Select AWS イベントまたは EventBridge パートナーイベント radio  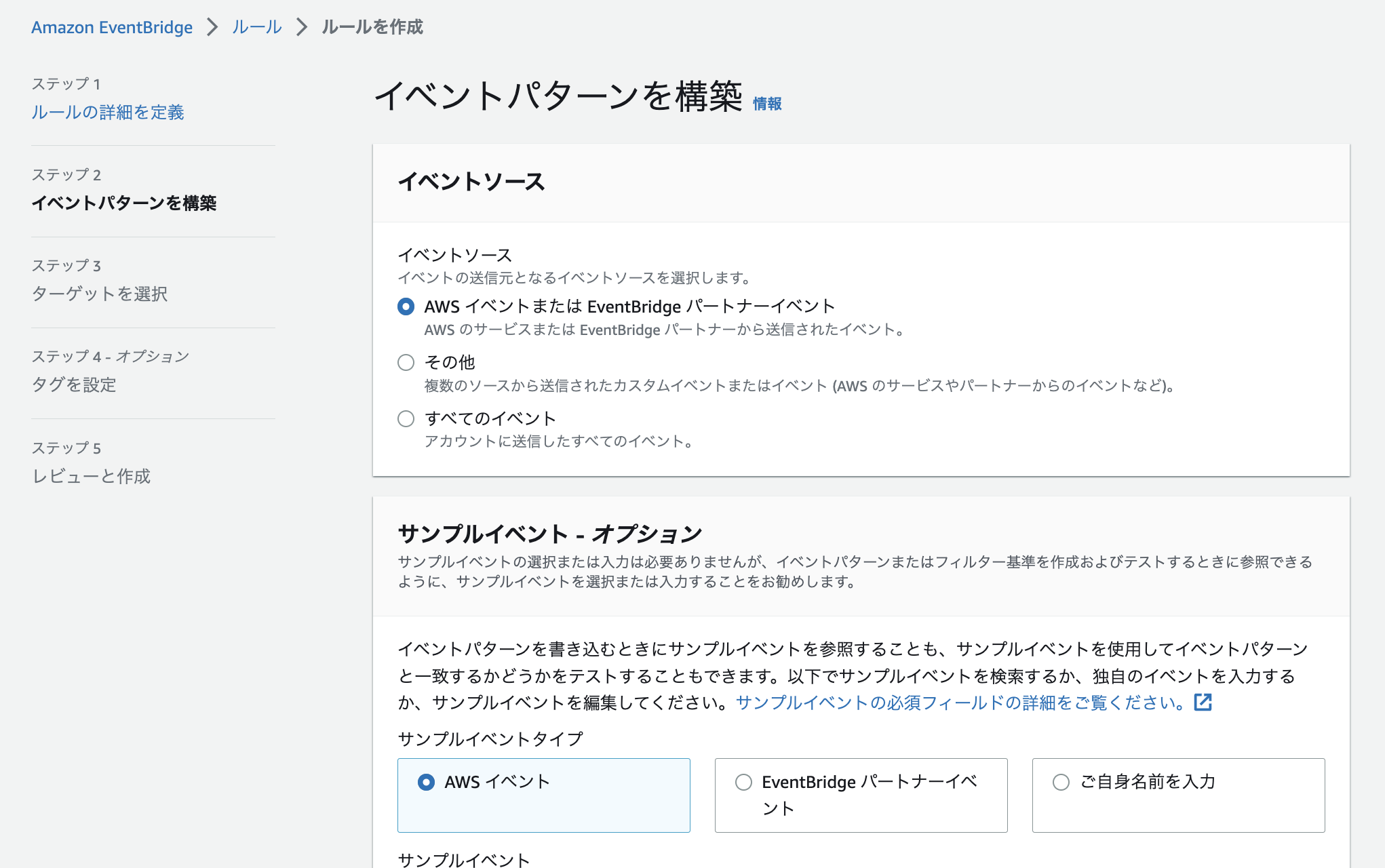click(406, 307)
